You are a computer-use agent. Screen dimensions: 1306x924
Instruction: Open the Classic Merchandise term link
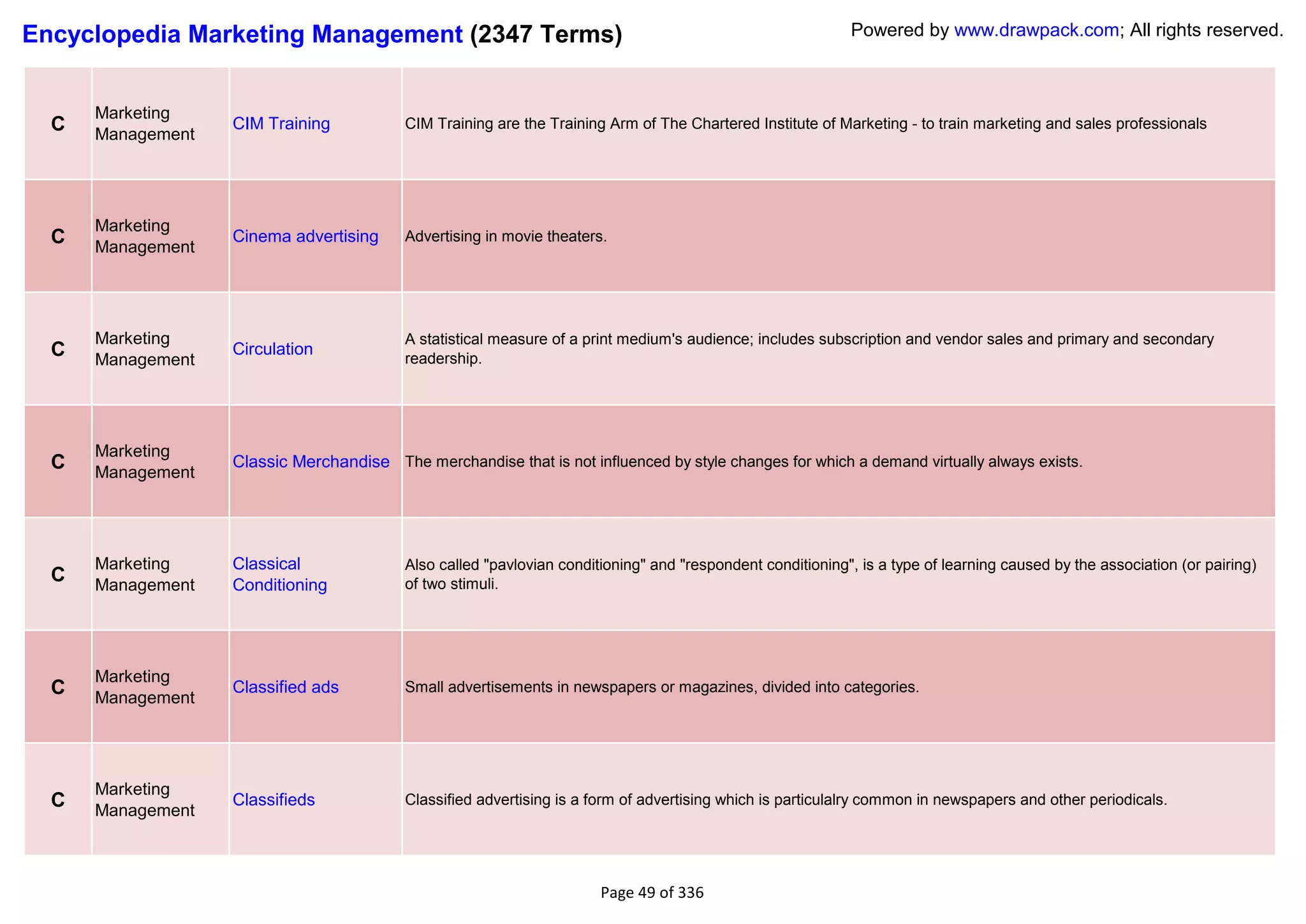click(311, 462)
